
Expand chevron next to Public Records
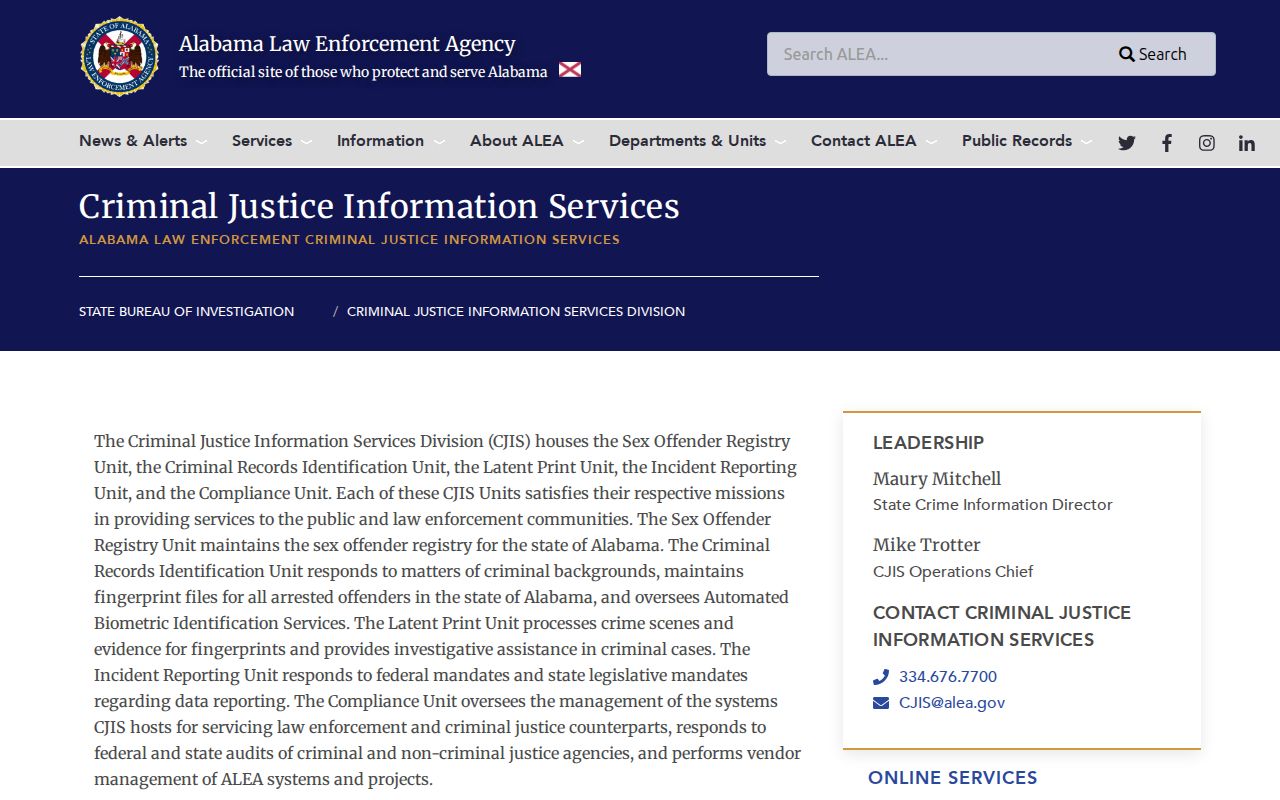1086,142
